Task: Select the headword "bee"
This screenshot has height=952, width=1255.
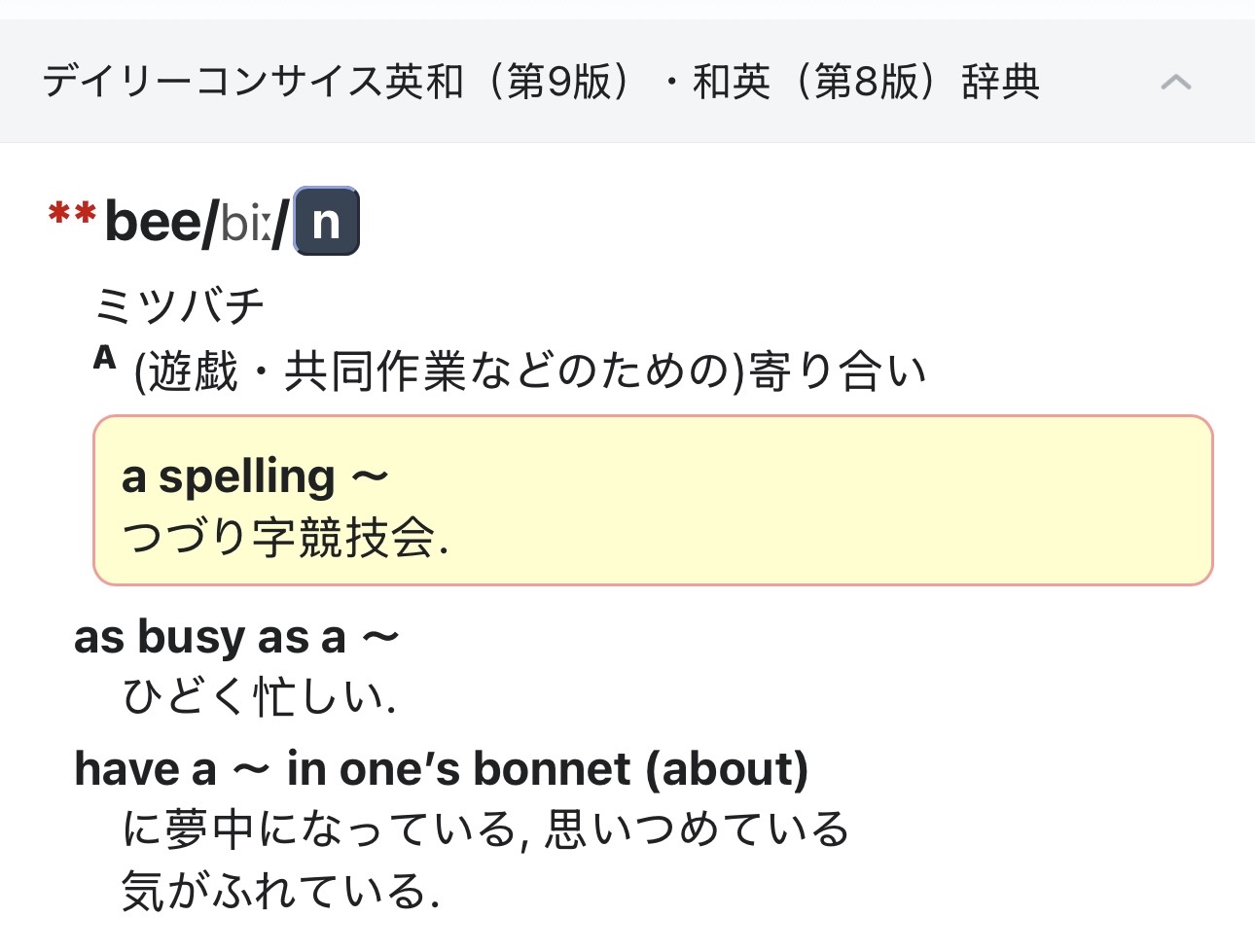Action: point(153,222)
